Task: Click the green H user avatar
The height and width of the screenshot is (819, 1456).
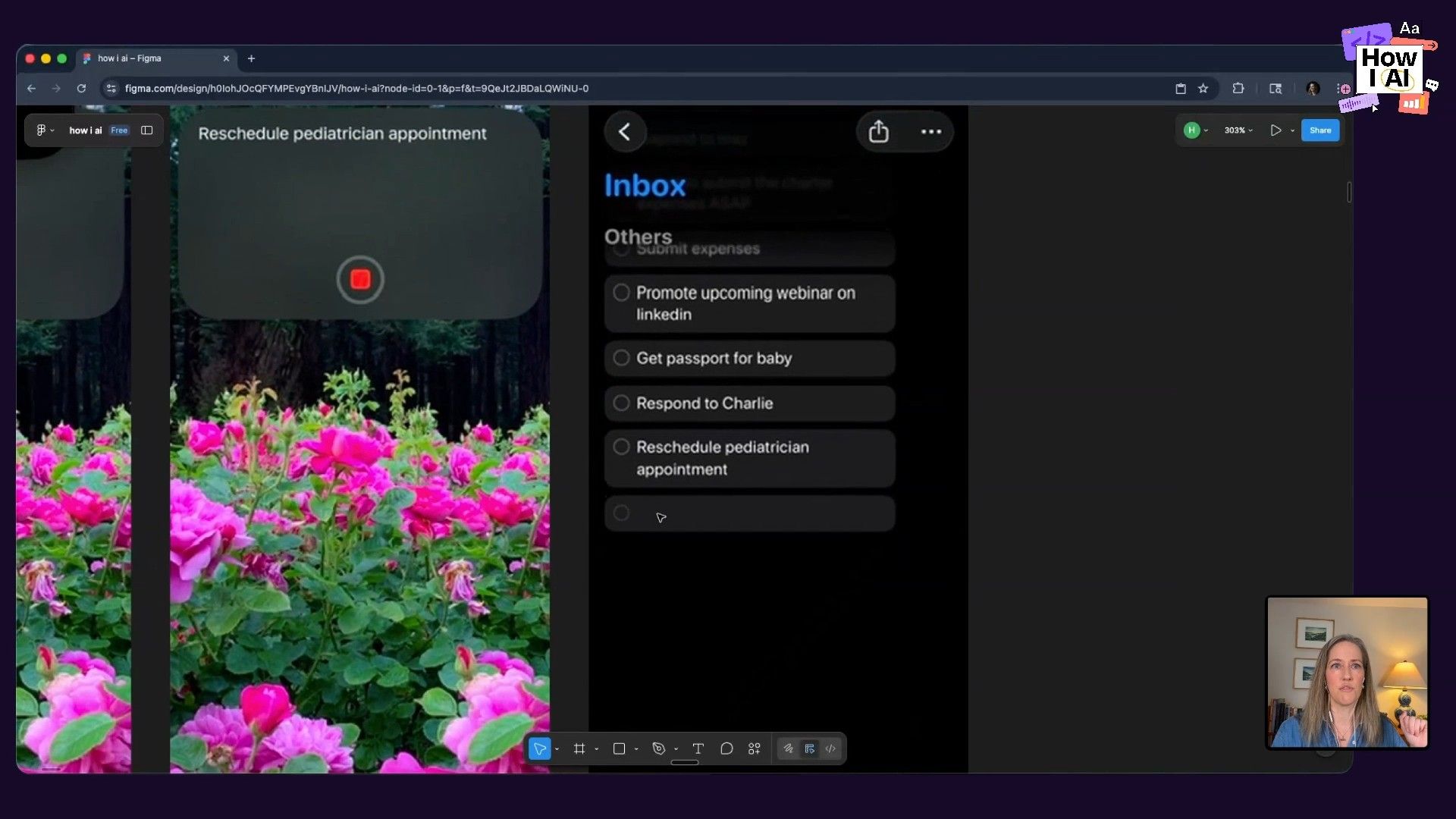Action: coord(1191,130)
